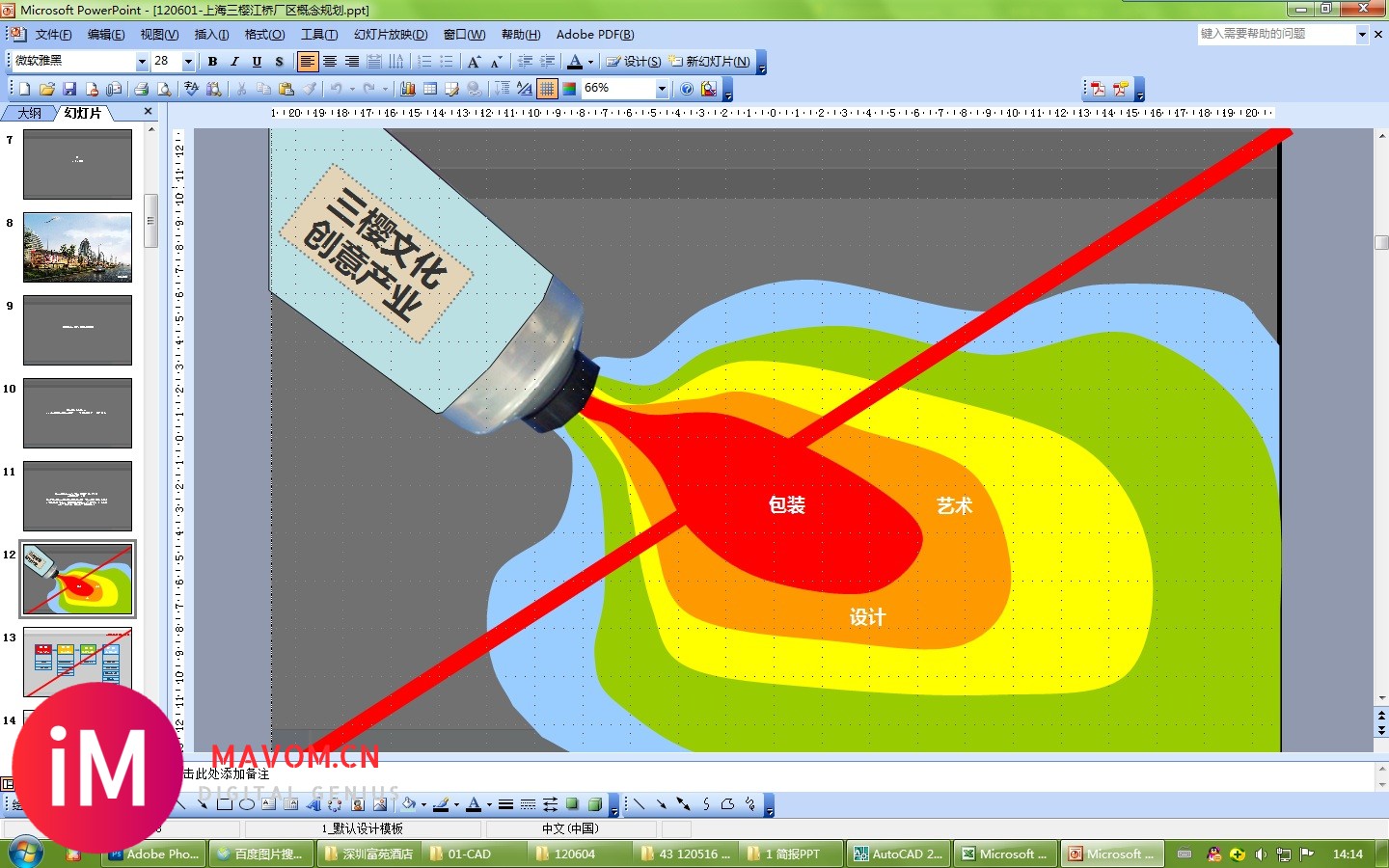The height and width of the screenshot is (868, 1389).
Task: Open 帮助(H) menu
Action: [521, 35]
